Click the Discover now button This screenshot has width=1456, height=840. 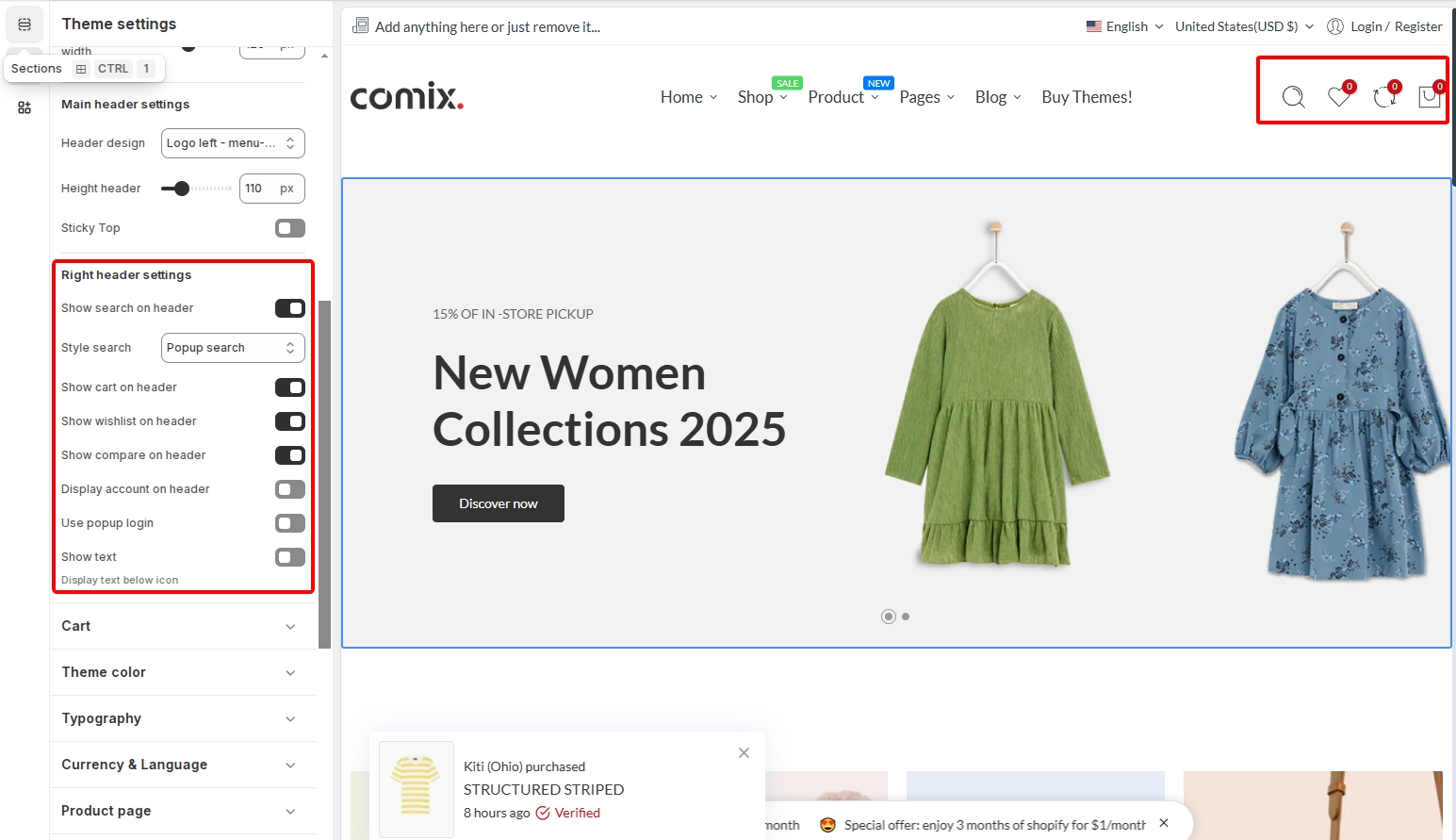(x=498, y=503)
